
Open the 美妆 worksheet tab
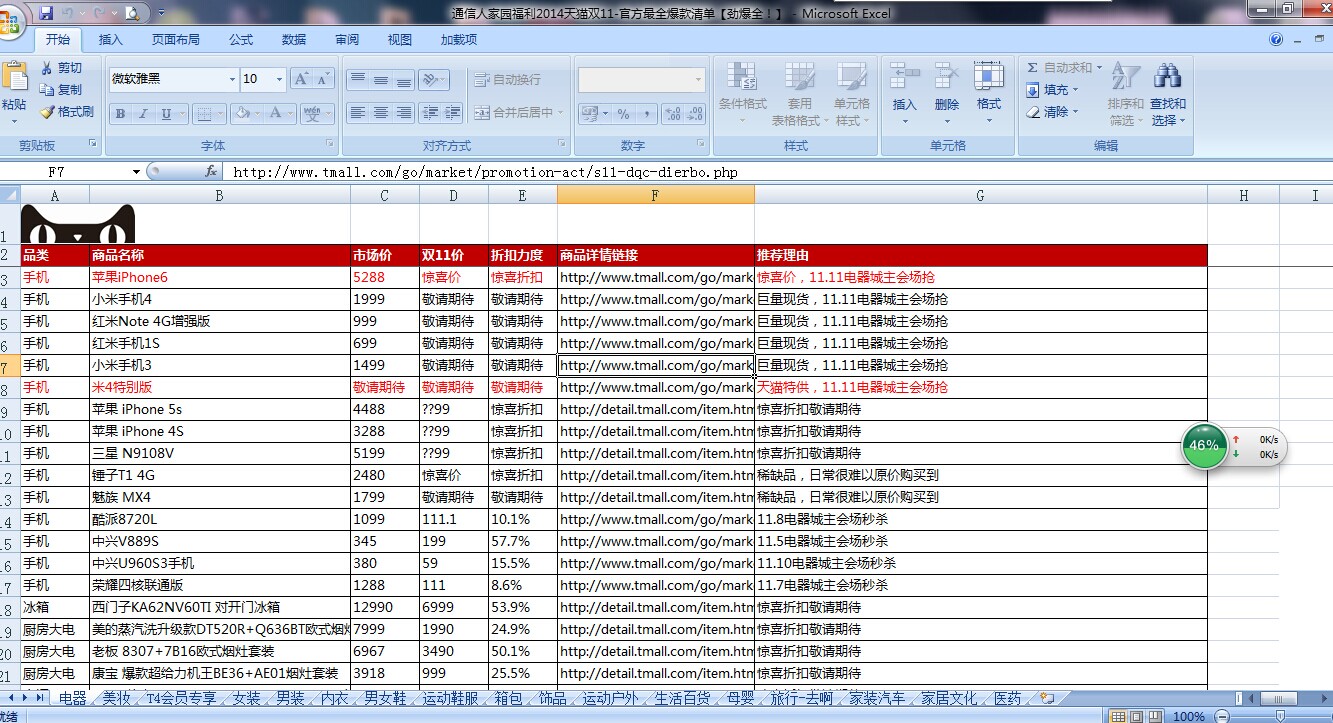click(x=117, y=698)
